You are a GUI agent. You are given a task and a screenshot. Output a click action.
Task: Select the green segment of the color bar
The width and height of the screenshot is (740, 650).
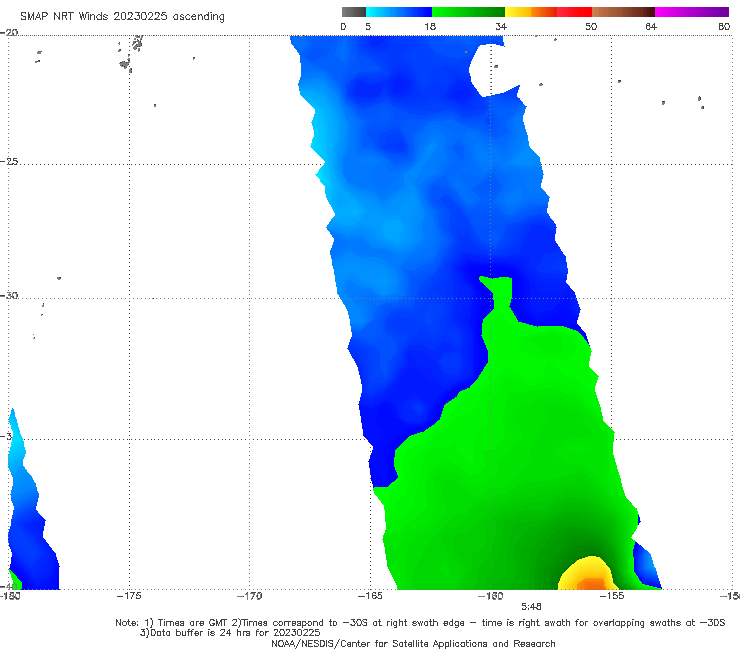468,12
